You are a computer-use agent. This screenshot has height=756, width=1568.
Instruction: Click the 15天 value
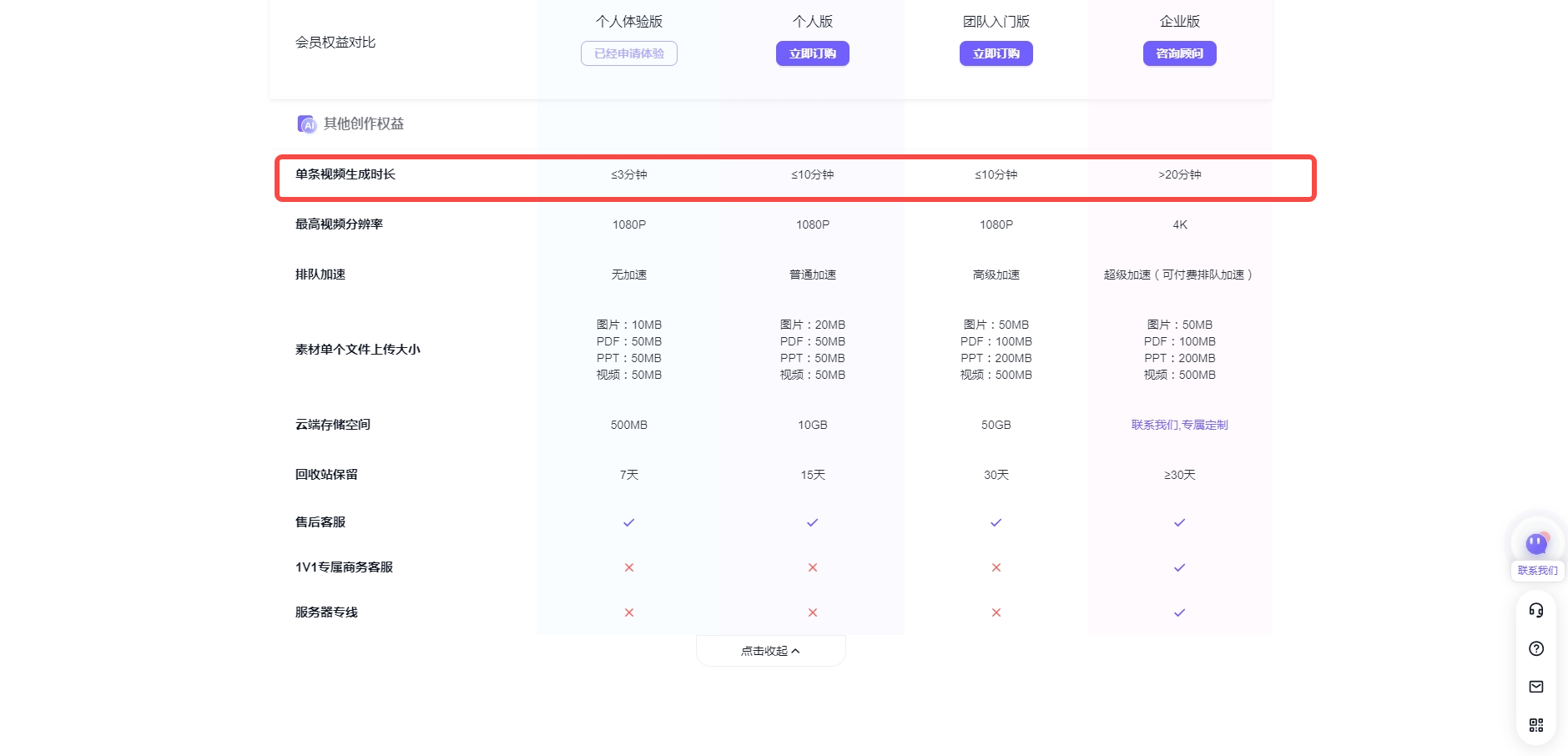813,475
